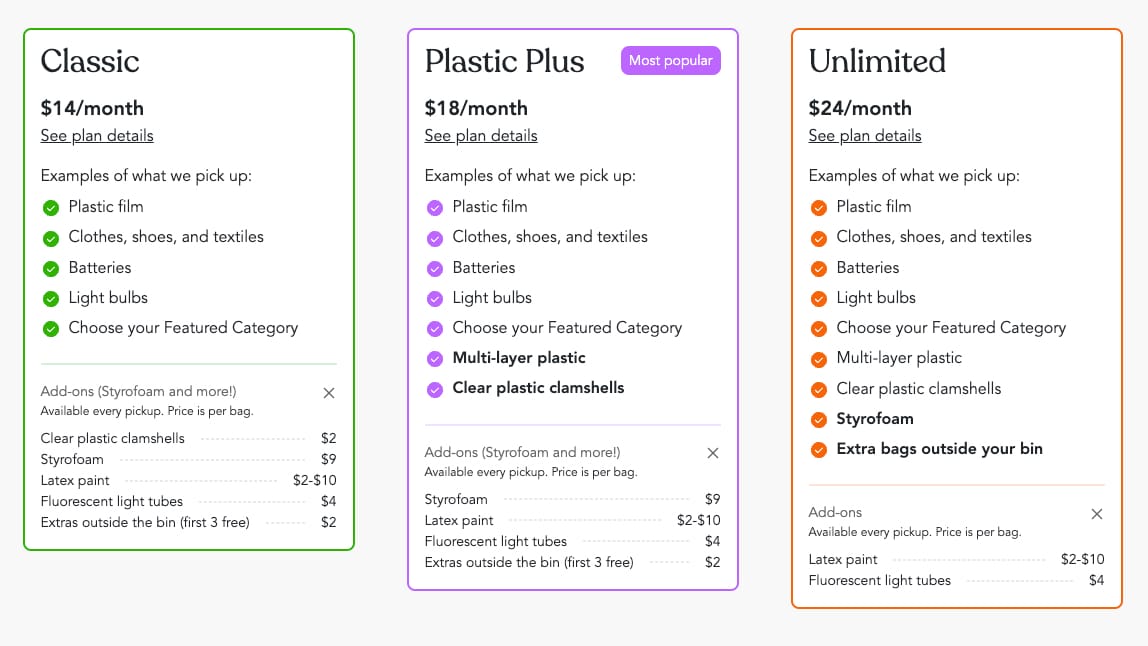Click green check icon beside Plastic film

[x=50, y=208]
